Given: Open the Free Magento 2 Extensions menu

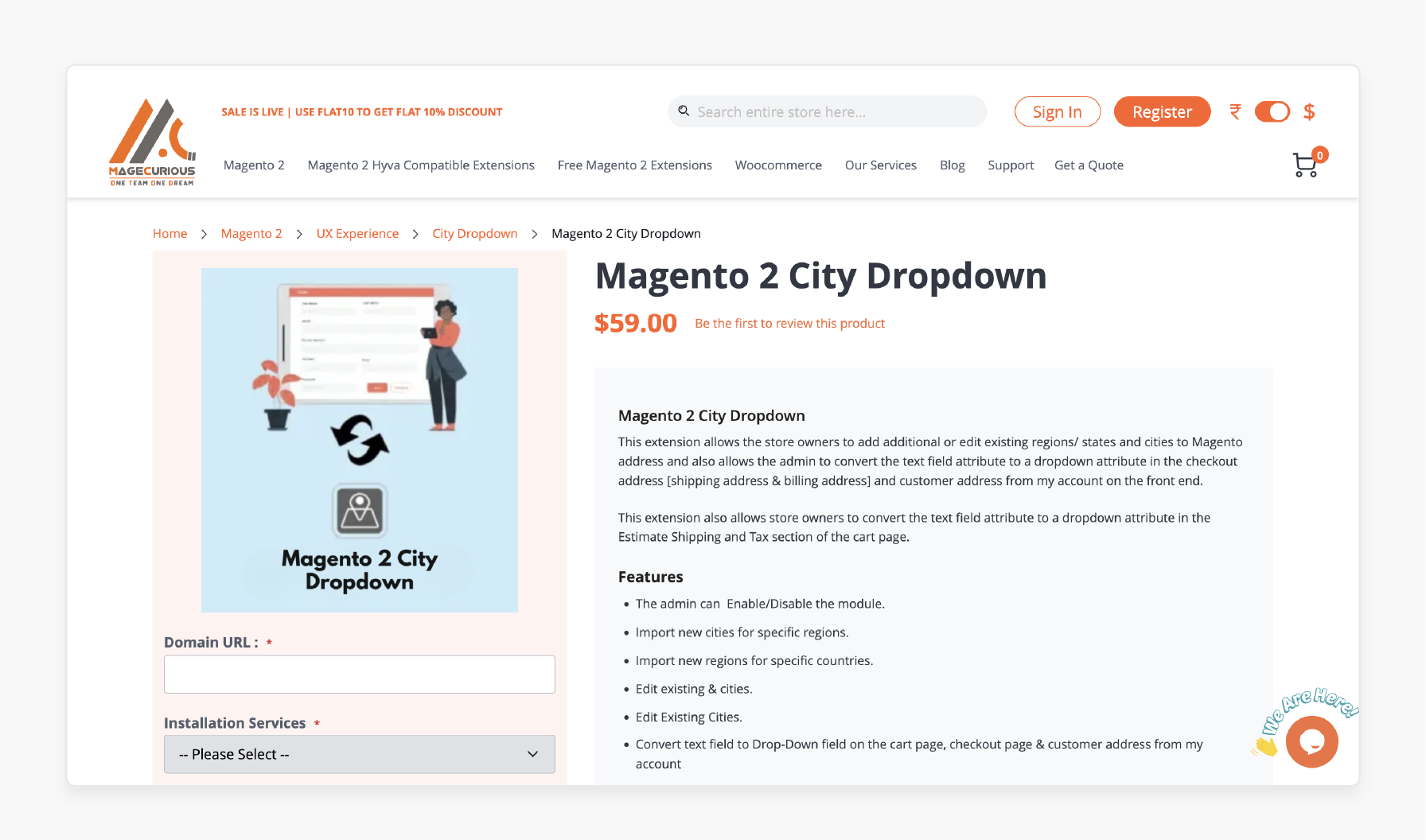Looking at the screenshot, I should click(x=634, y=165).
